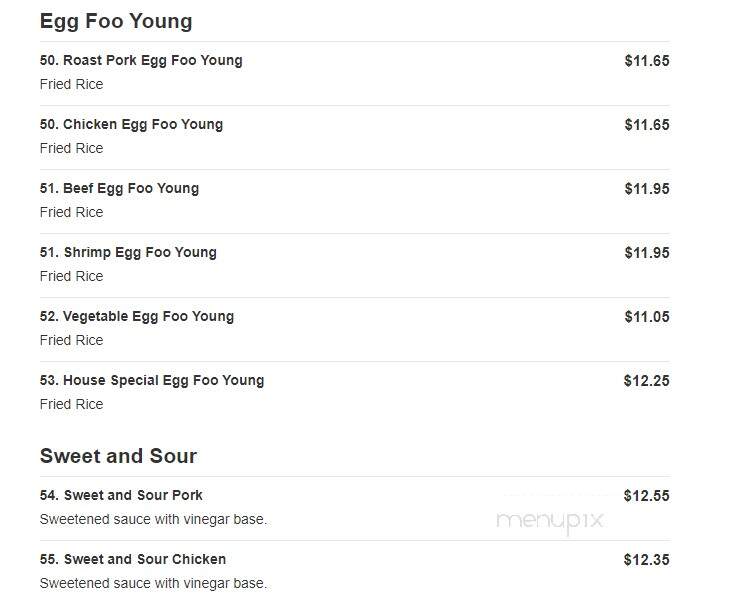The image size is (729, 603).
Task: Click the $11.95 price for Beef Egg Foo Young
Action: [x=647, y=189]
